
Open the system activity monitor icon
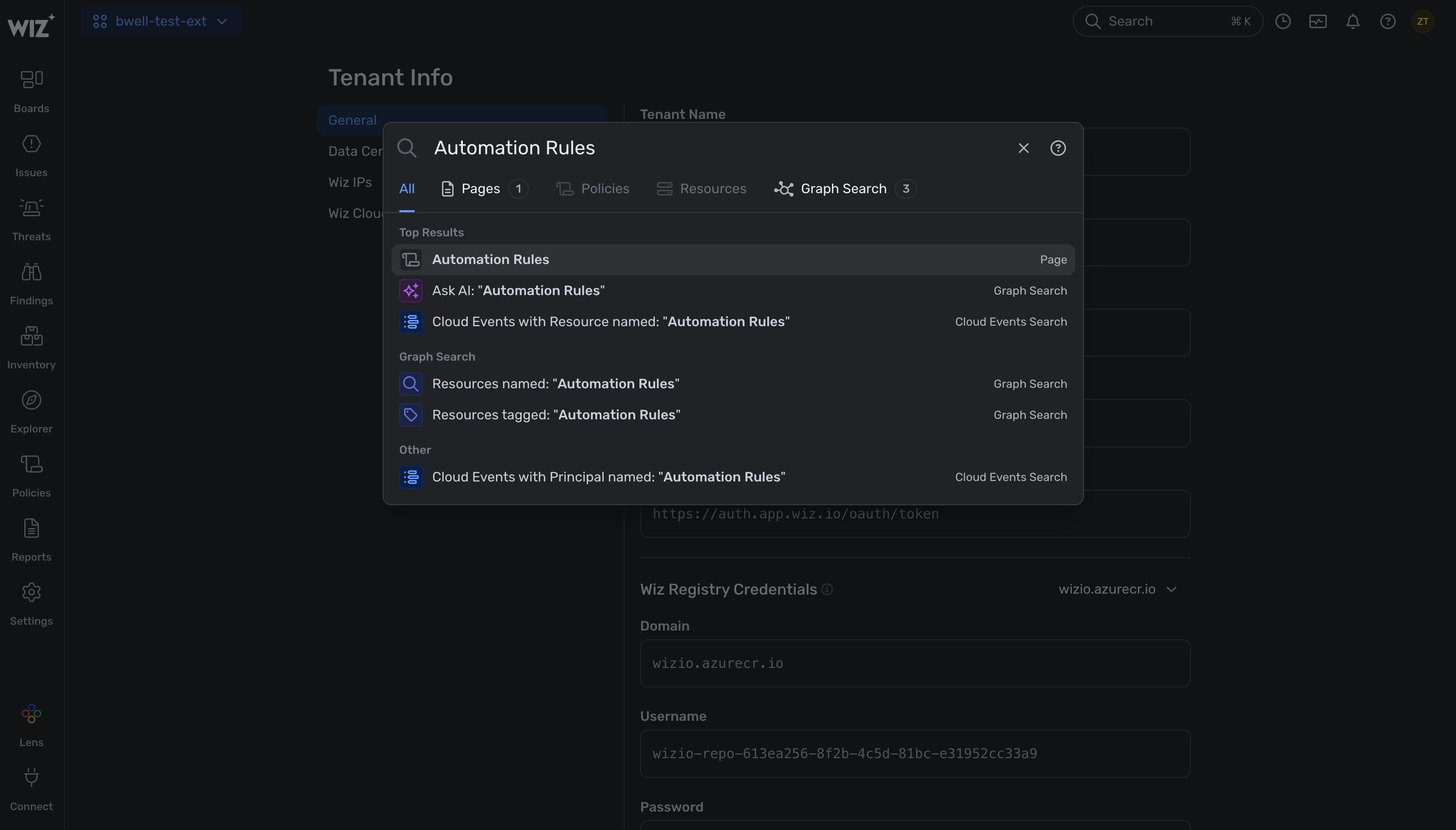point(1318,22)
